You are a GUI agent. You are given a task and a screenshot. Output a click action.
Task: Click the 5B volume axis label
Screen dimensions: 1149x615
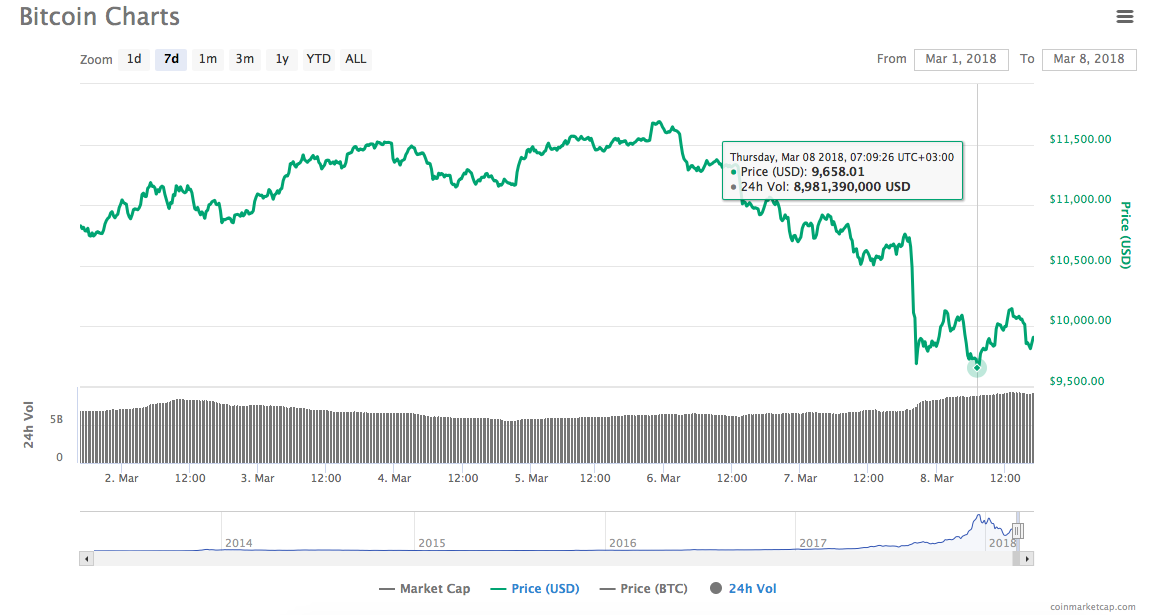click(56, 419)
